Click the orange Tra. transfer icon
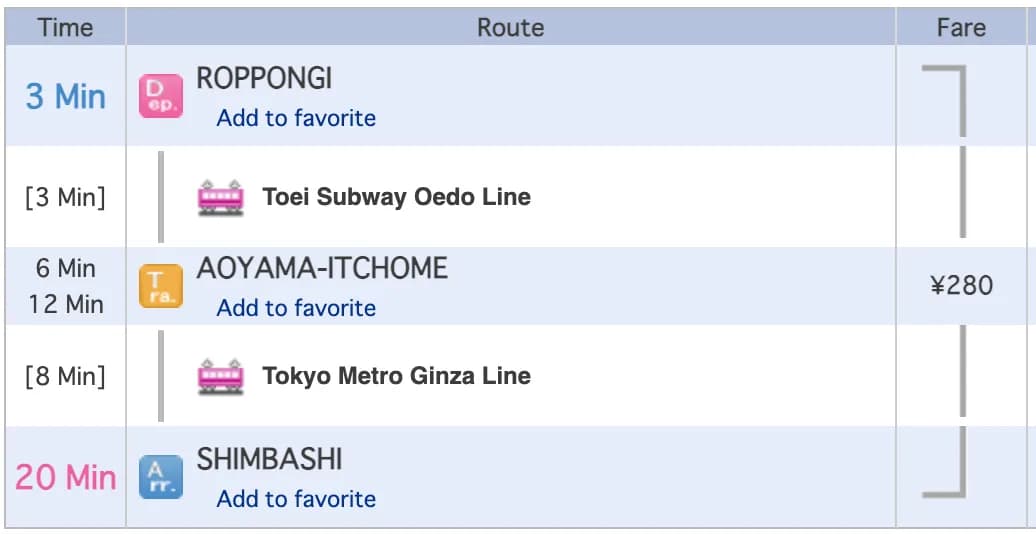Viewport: 1036px width, 534px height. point(161,286)
